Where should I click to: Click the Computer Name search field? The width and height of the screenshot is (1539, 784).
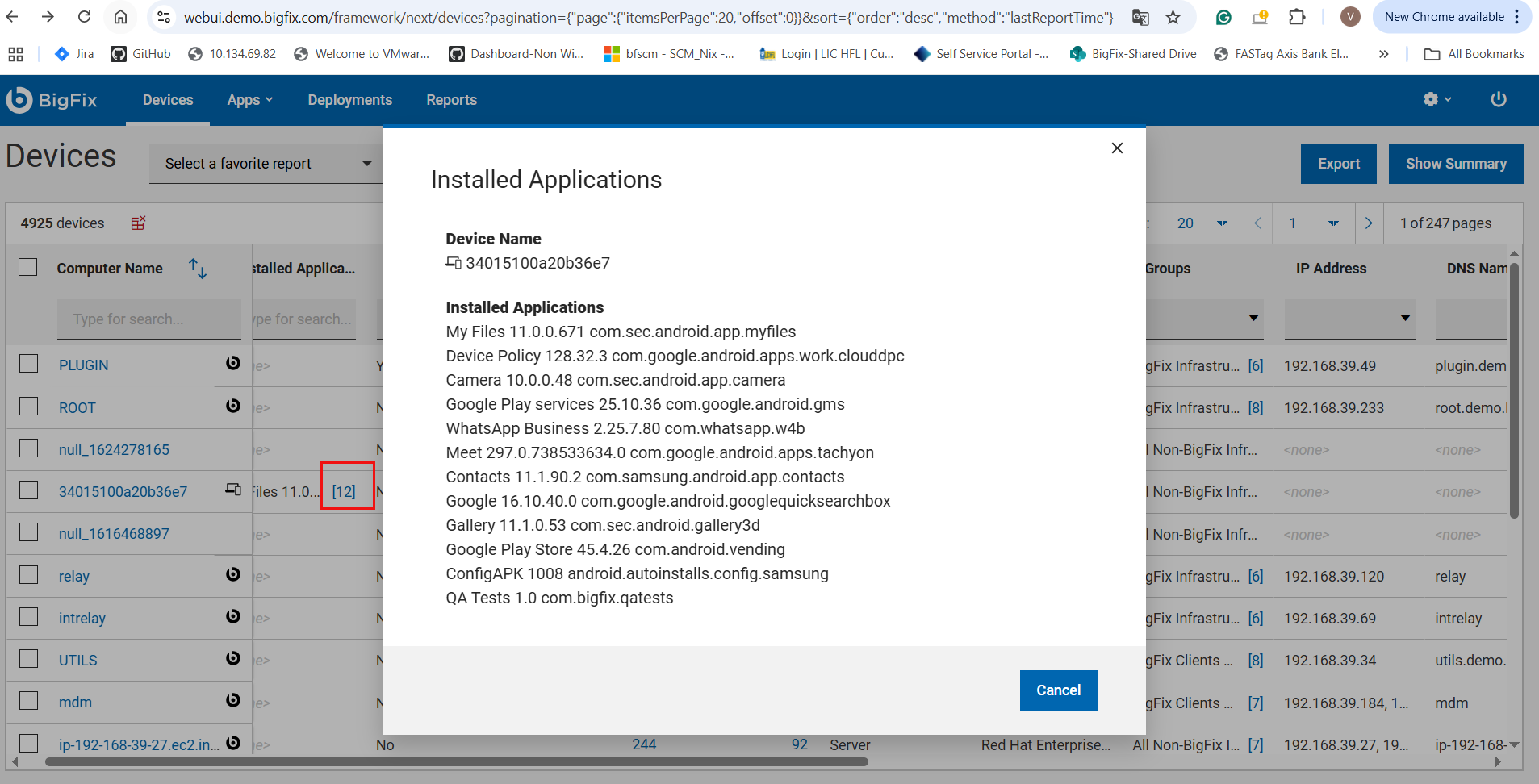coord(148,319)
